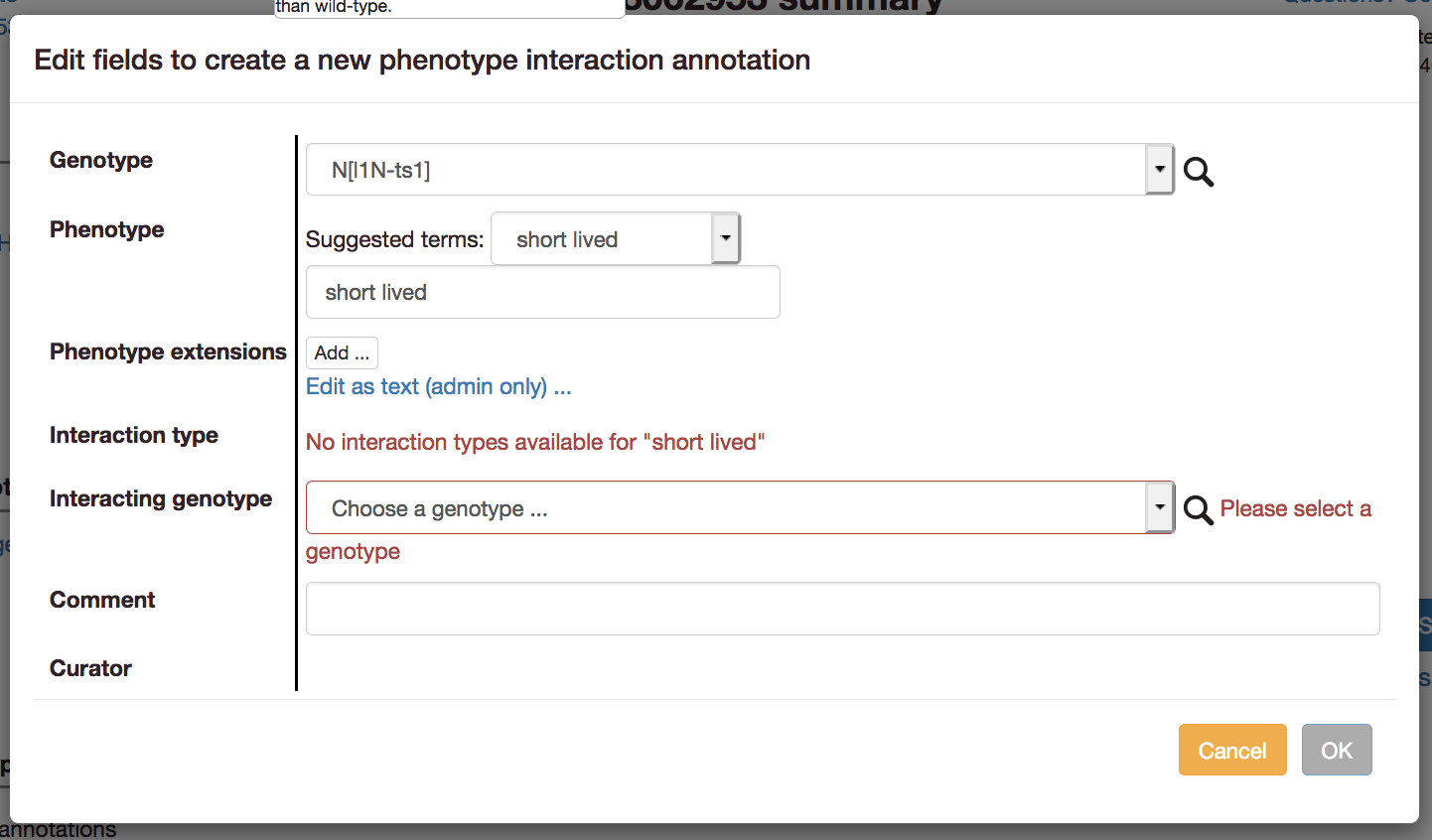Click the OK button
The height and width of the screenshot is (840, 1432).
pyautogui.click(x=1337, y=750)
